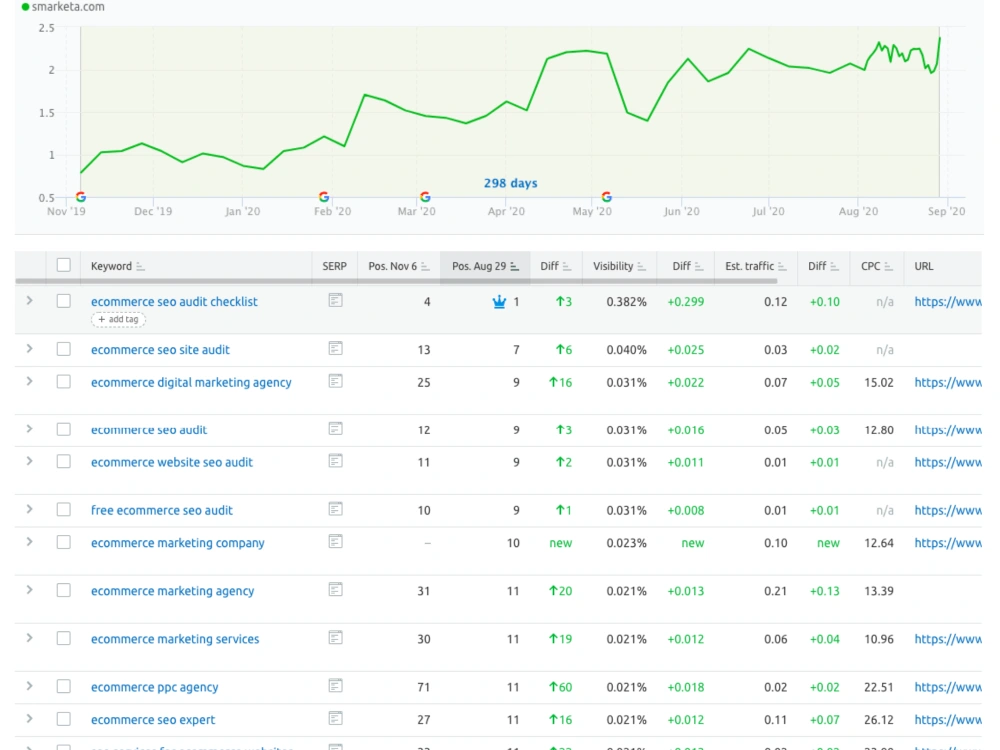Click the 26.12 CPC value
This screenshot has height=750, width=1000.
coord(879,719)
